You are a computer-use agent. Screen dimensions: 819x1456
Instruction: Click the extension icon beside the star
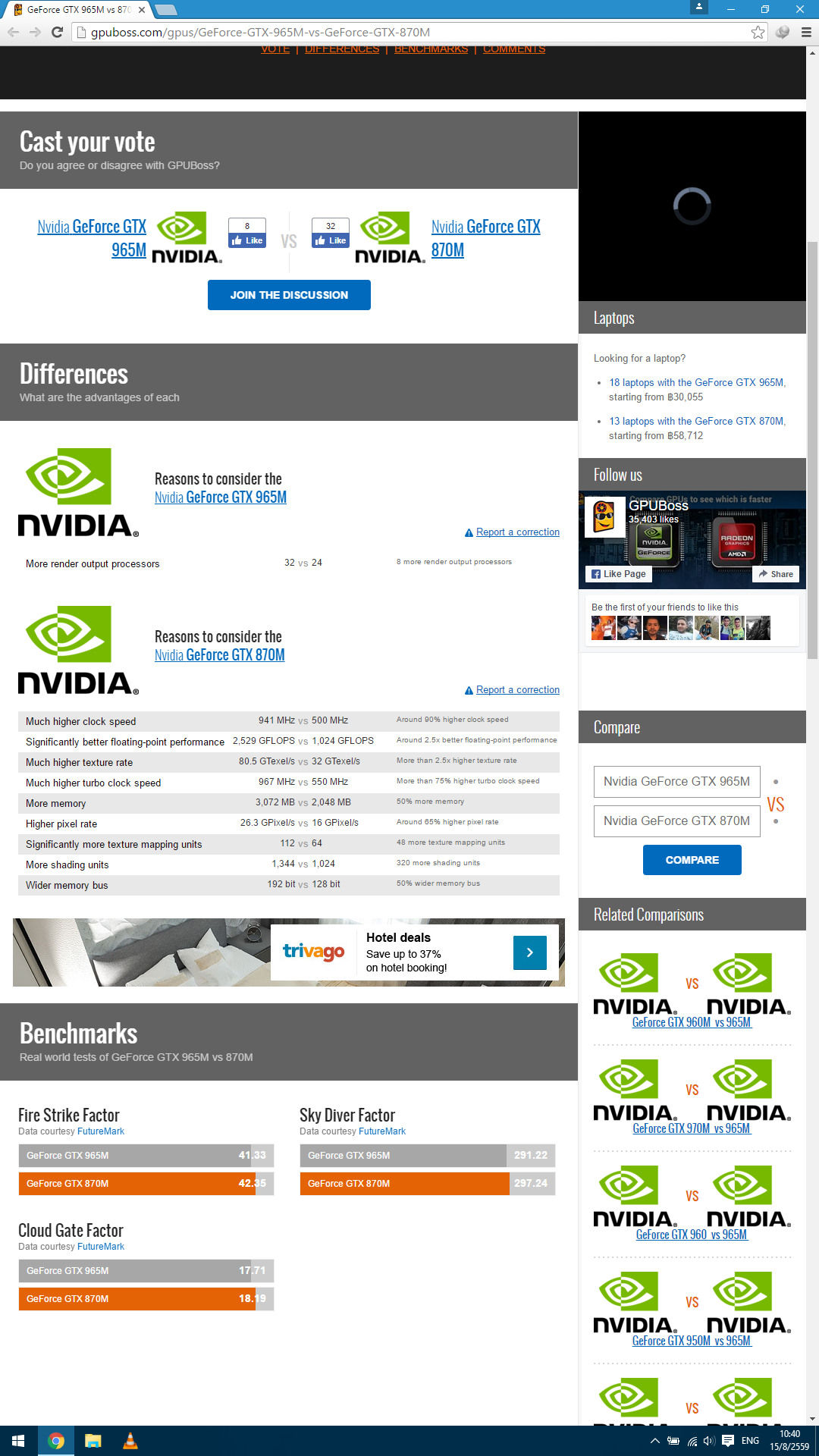[783, 32]
